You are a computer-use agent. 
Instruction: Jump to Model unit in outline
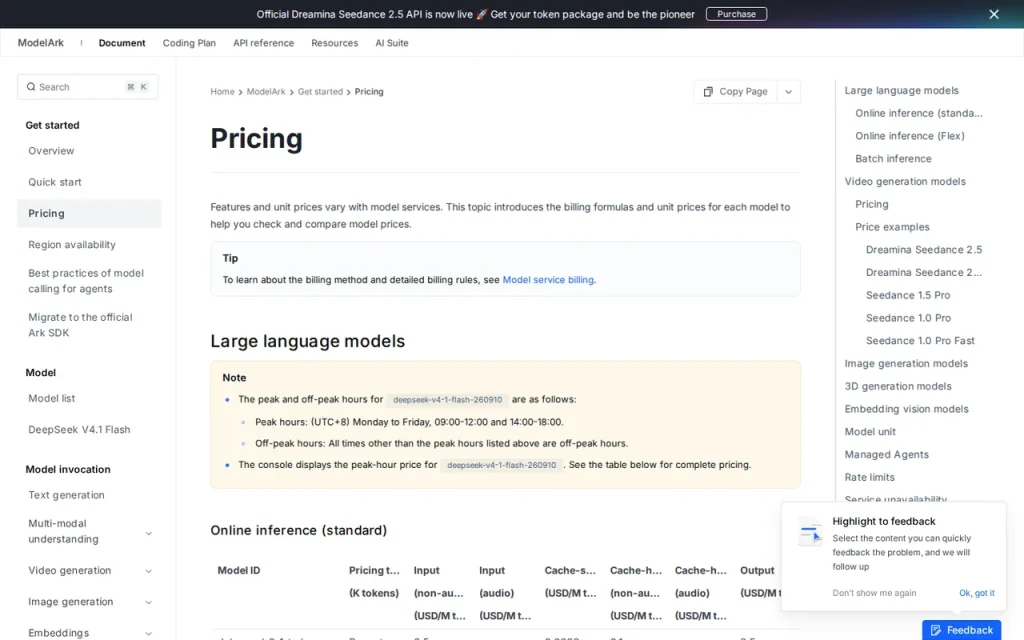click(x=870, y=432)
